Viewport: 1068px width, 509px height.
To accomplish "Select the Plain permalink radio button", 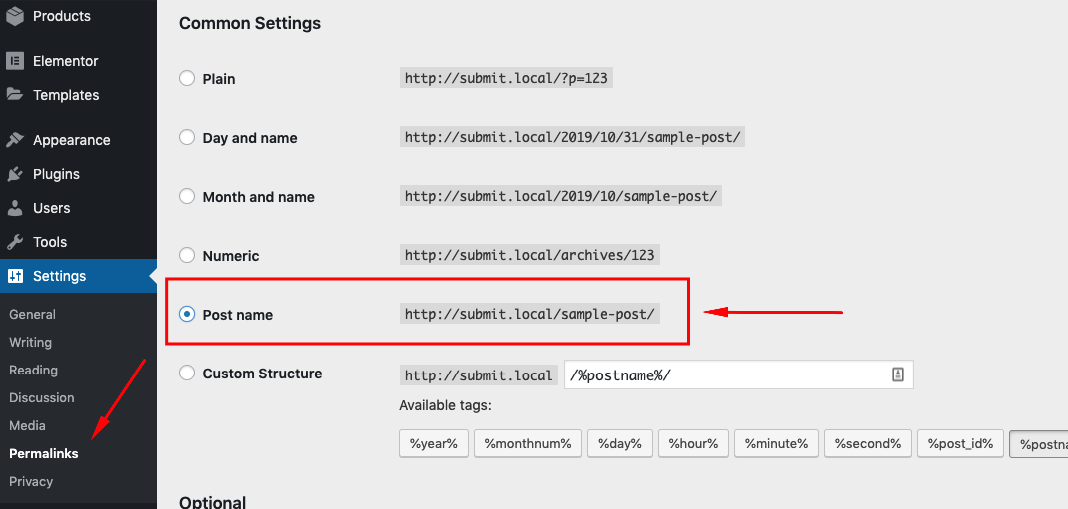I will (x=187, y=78).
